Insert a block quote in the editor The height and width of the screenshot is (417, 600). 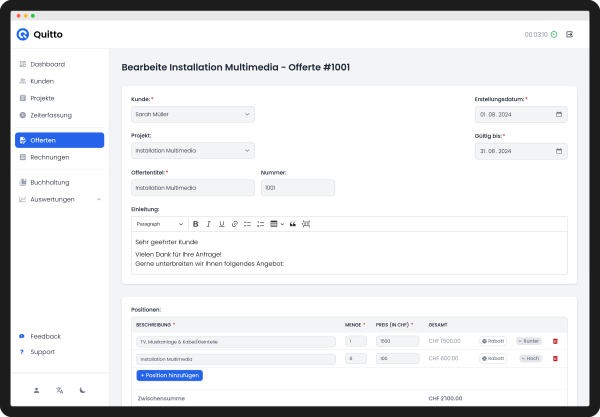tap(293, 224)
